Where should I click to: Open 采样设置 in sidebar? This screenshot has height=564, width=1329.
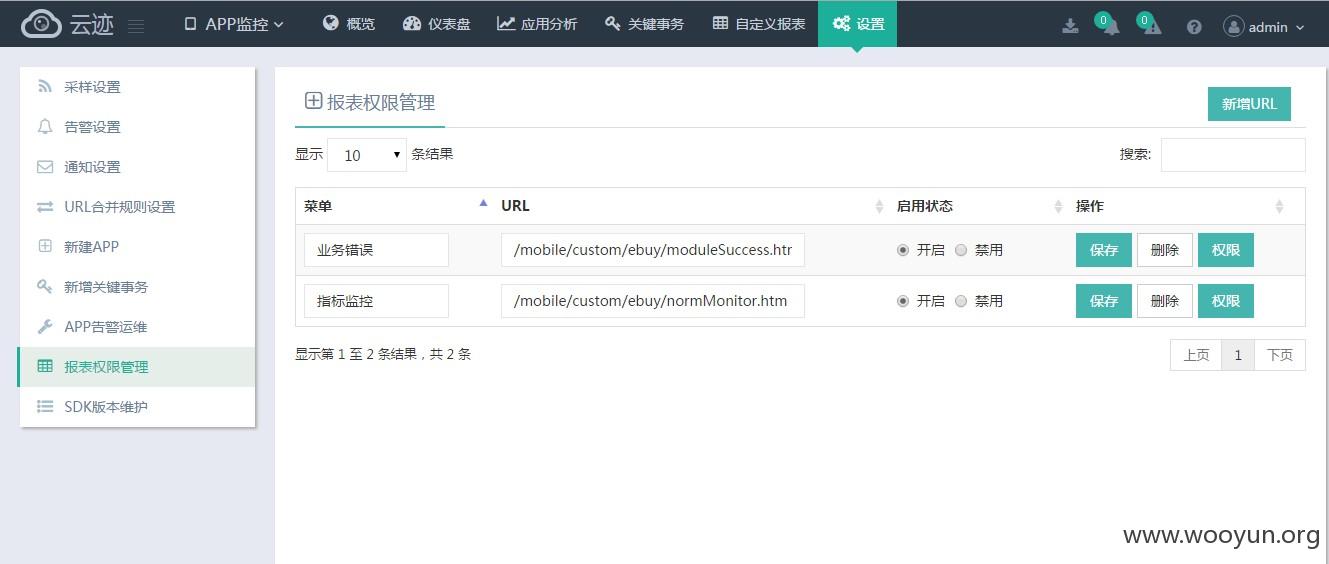[x=137, y=87]
